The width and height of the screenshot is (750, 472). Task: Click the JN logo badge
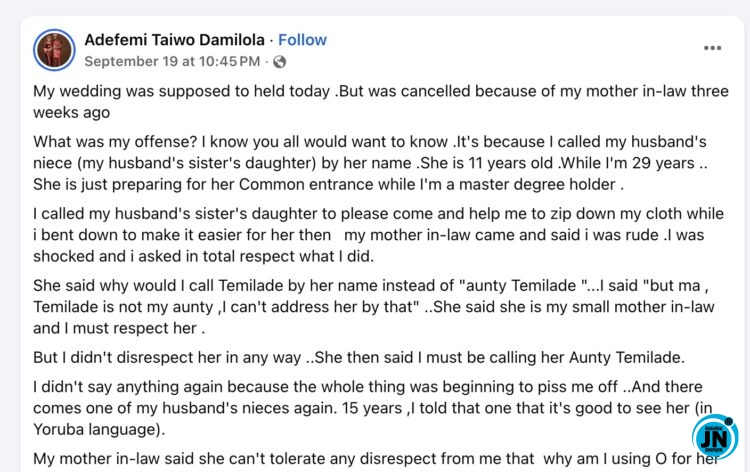click(x=715, y=437)
